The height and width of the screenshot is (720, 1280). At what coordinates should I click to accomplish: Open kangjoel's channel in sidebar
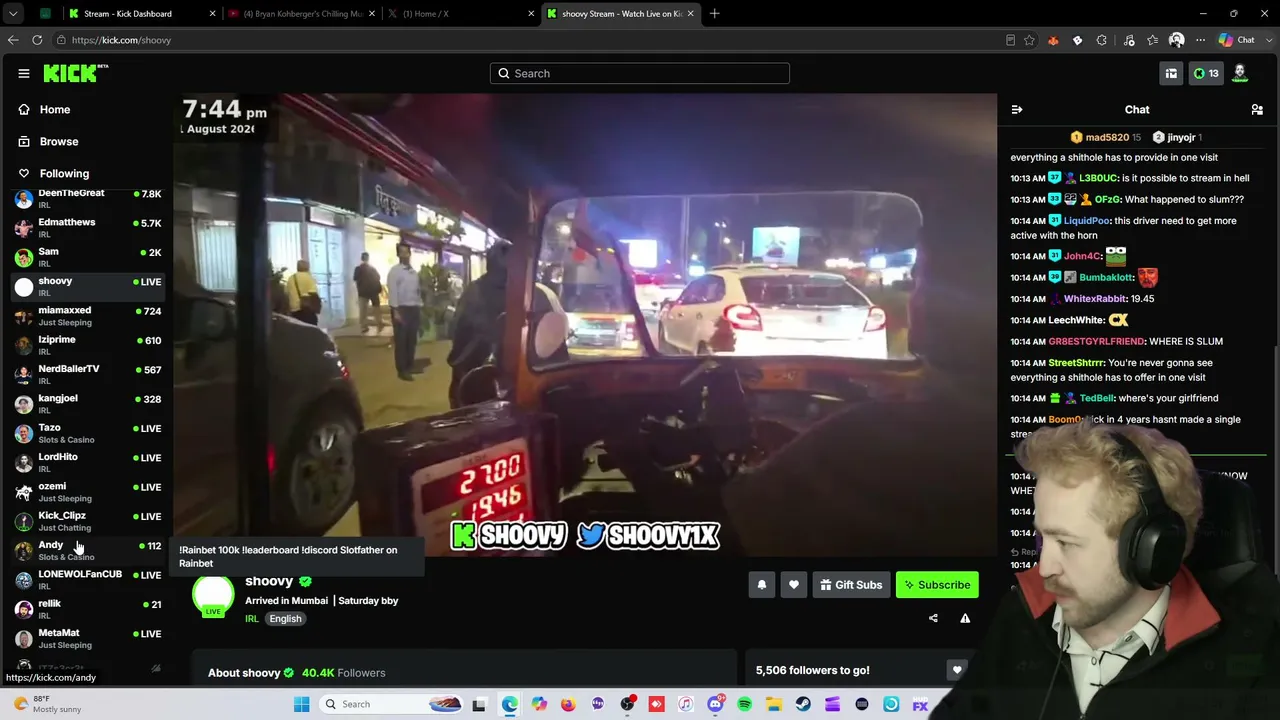coord(88,404)
